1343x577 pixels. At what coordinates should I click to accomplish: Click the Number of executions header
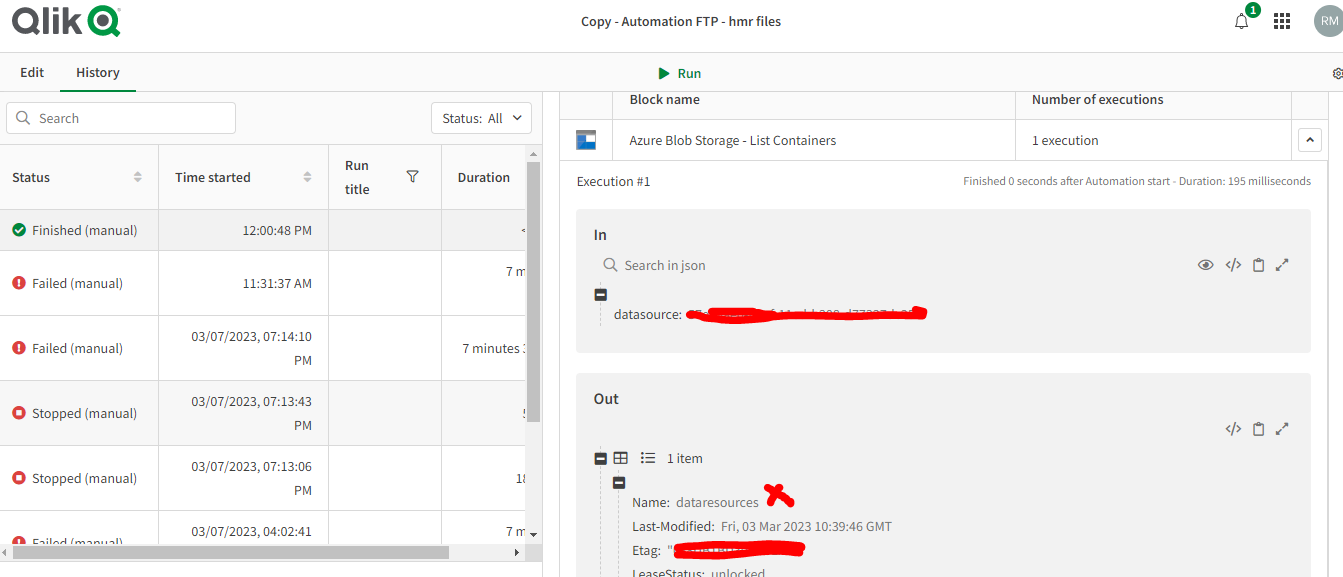pyautogui.click(x=1097, y=99)
